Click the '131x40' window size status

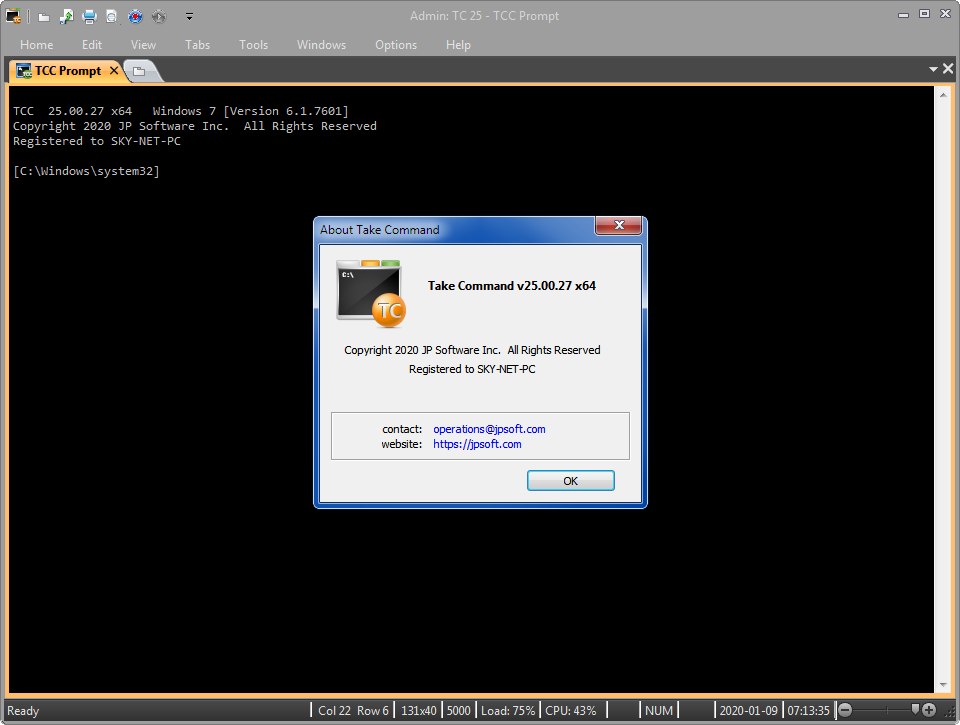419,710
